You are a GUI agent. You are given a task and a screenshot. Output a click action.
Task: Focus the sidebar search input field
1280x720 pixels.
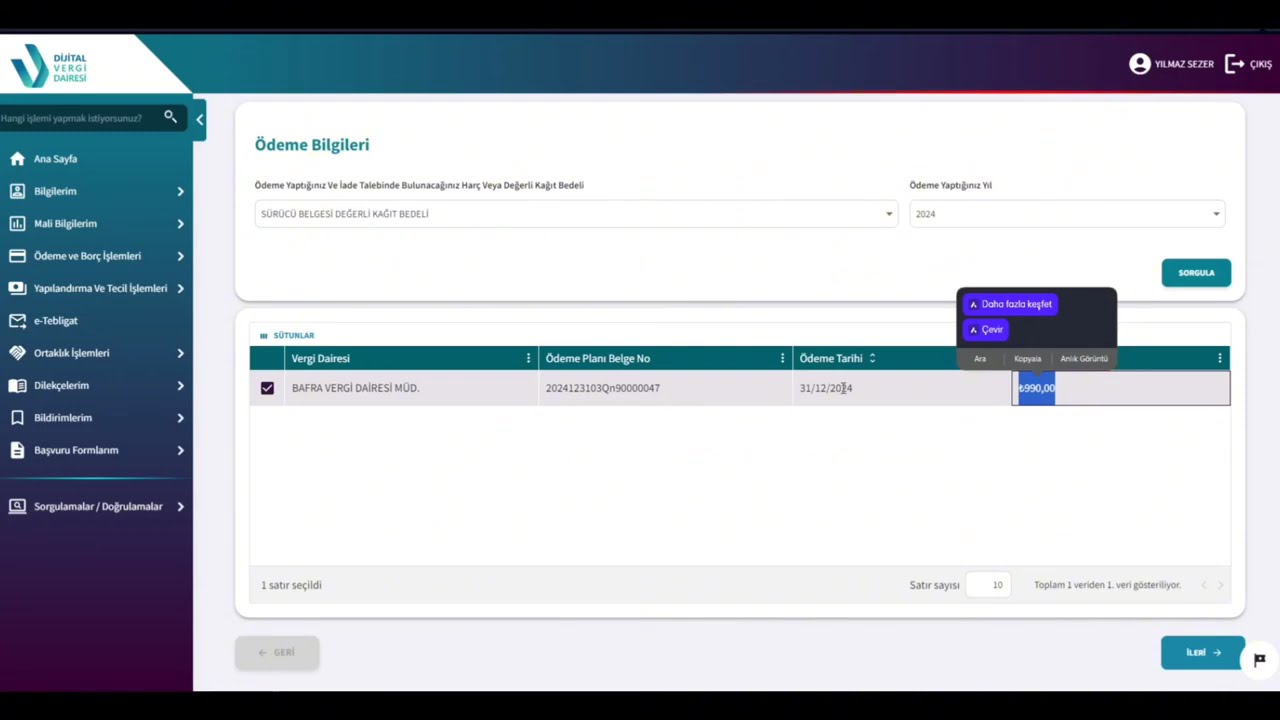coord(80,118)
